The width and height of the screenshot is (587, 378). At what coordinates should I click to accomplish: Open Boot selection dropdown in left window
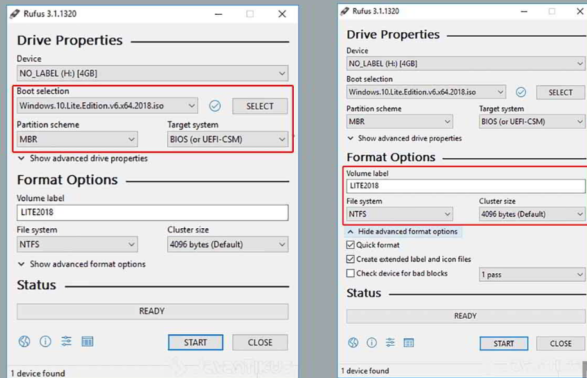pos(107,106)
